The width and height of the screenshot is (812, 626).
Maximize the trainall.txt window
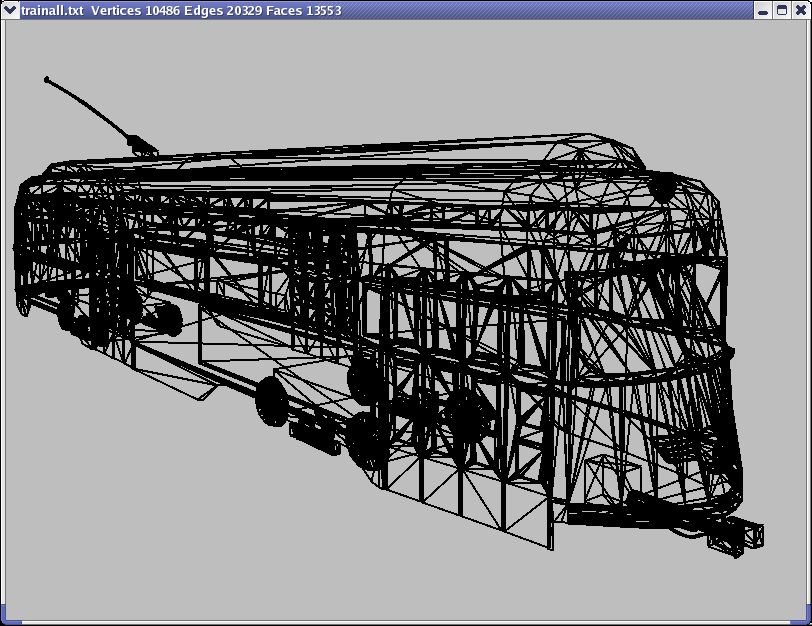782,10
